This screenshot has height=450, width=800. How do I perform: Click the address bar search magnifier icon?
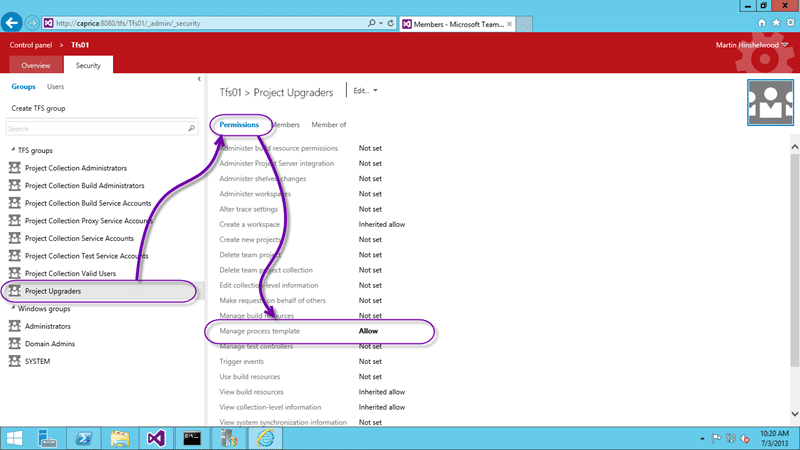371,23
